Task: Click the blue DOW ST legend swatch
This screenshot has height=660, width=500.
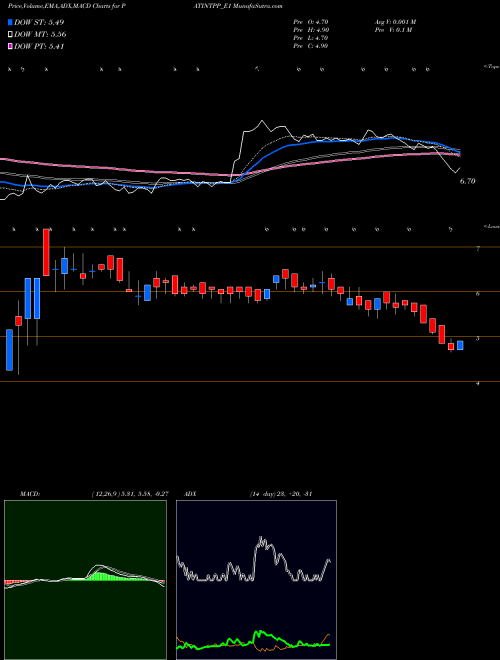Action: (10, 22)
